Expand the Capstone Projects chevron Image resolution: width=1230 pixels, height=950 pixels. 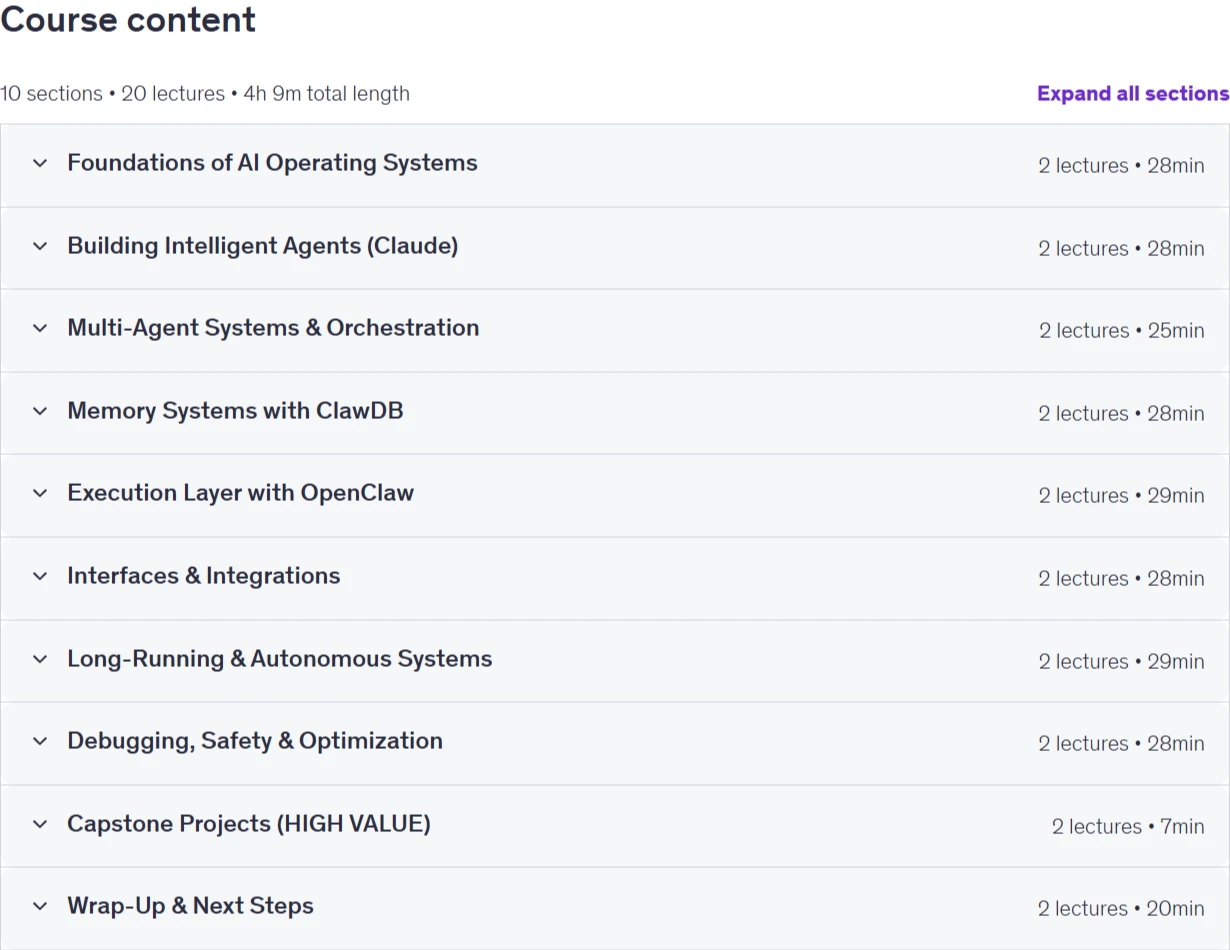click(x=40, y=824)
